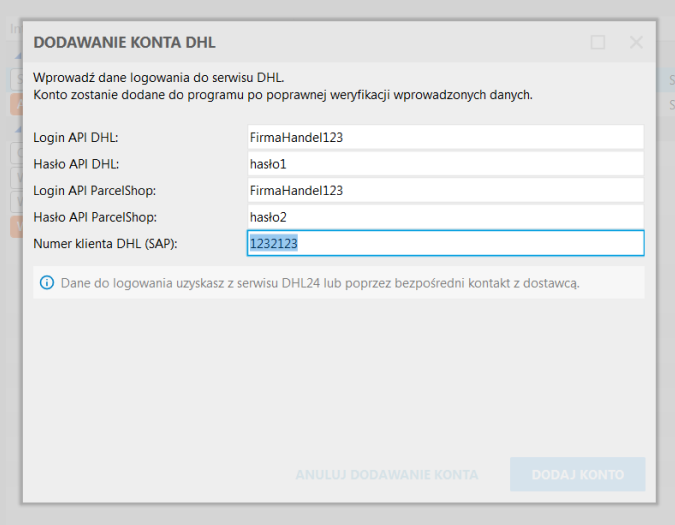The height and width of the screenshot is (525, 675).
Task: Click ANULUJ DODAWANIE KONTA button
Action: (x=387, y=475)
